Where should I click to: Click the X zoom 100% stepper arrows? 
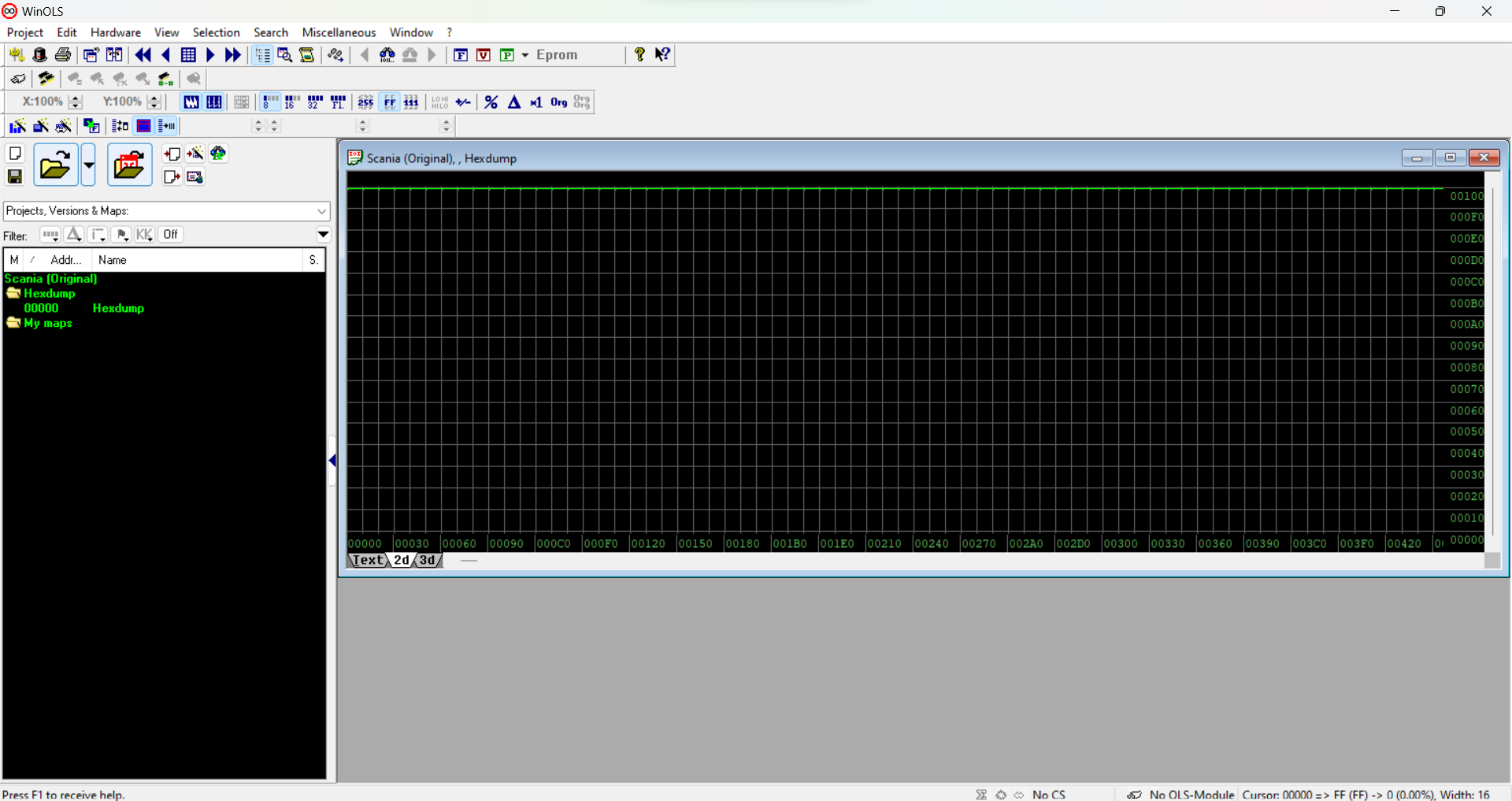[76, 102]
